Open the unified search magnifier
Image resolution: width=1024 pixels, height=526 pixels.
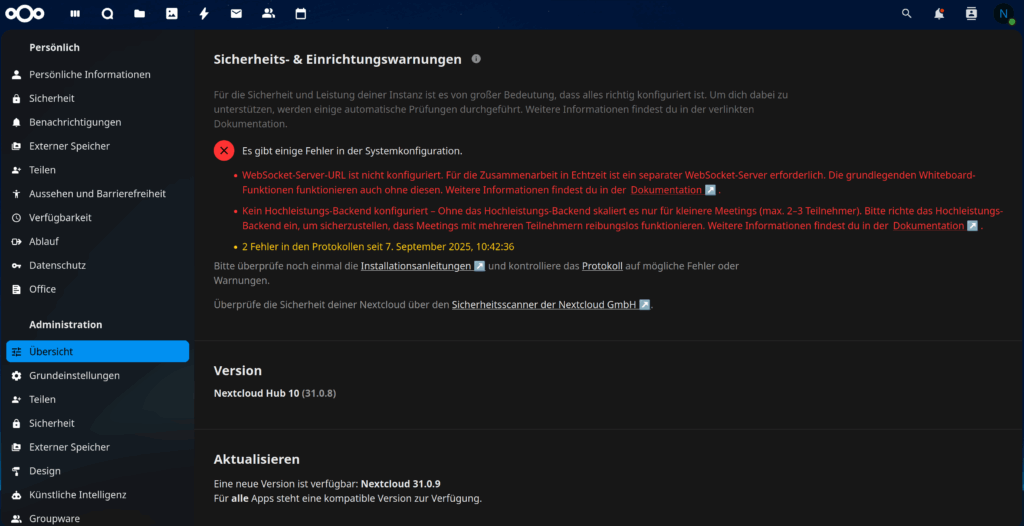point(906,14)
